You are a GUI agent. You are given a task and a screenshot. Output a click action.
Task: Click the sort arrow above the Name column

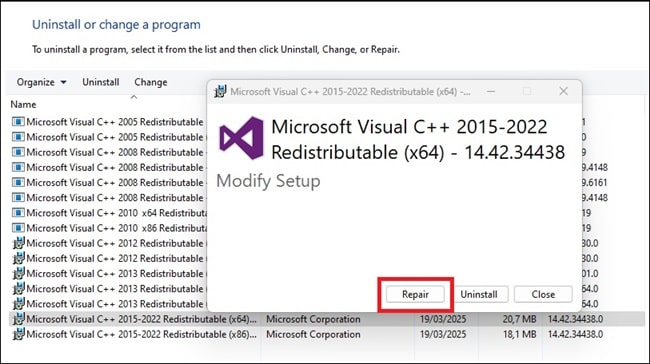point(133,97)
